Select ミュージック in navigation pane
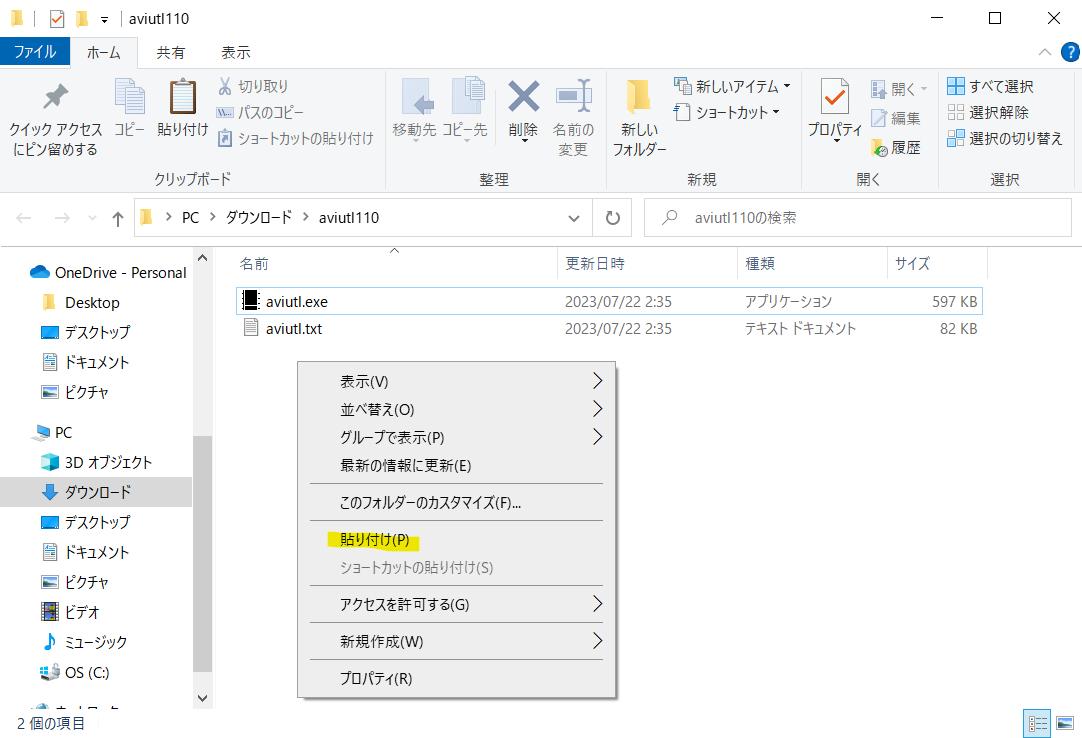Screen dimensions: 1082x738 pyautogui.click(x=86, y=642)
